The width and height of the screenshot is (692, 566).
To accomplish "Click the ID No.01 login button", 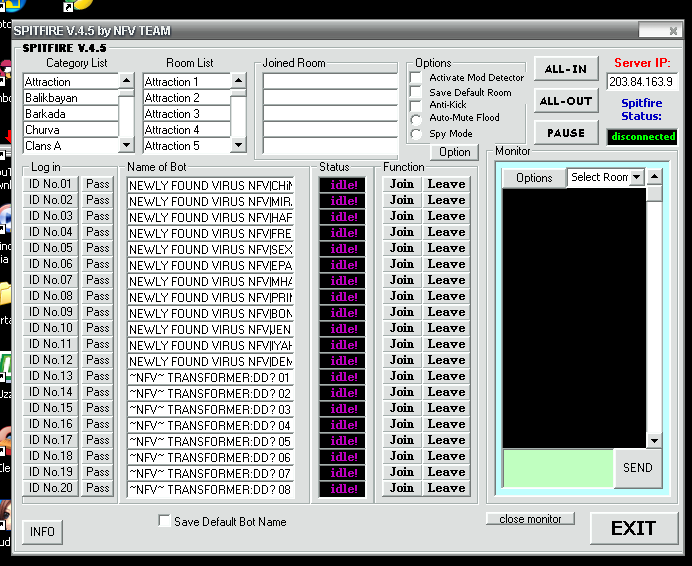I will tap(50, 184).
